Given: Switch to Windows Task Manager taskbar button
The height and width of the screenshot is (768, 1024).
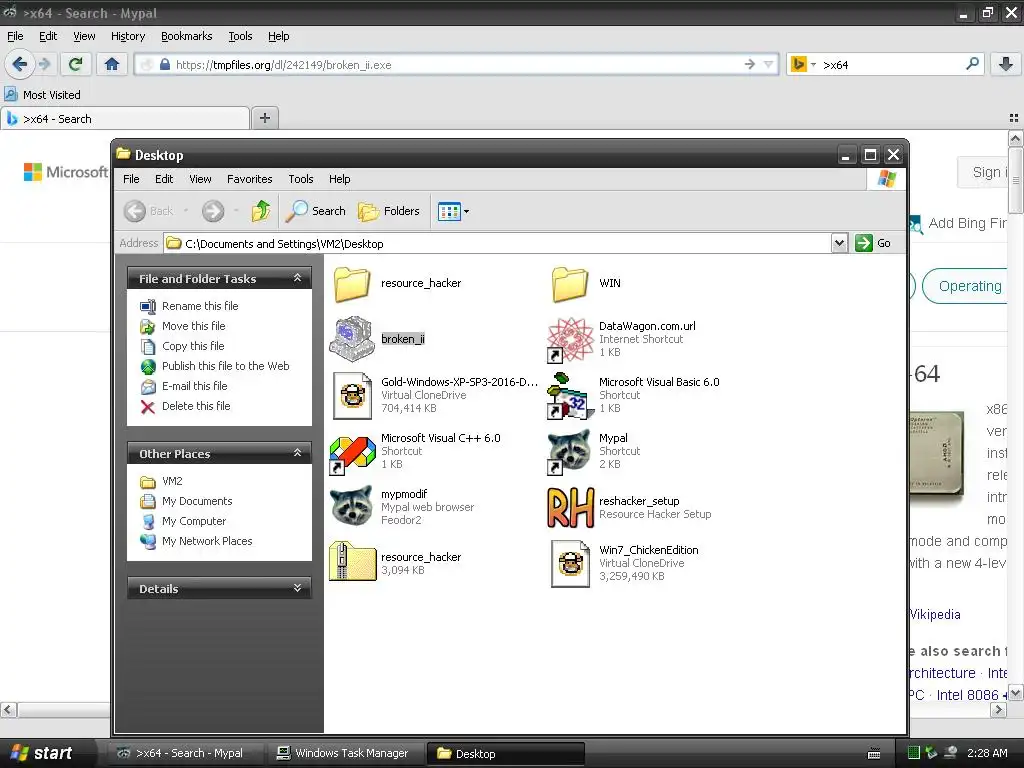Looking at the screenshot, I should click(x=345, y=754).
